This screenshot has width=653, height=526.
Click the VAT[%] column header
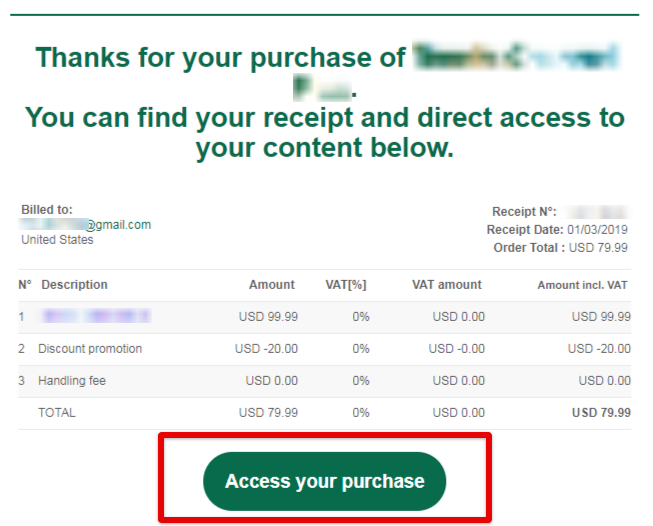(x=346, y=285)
